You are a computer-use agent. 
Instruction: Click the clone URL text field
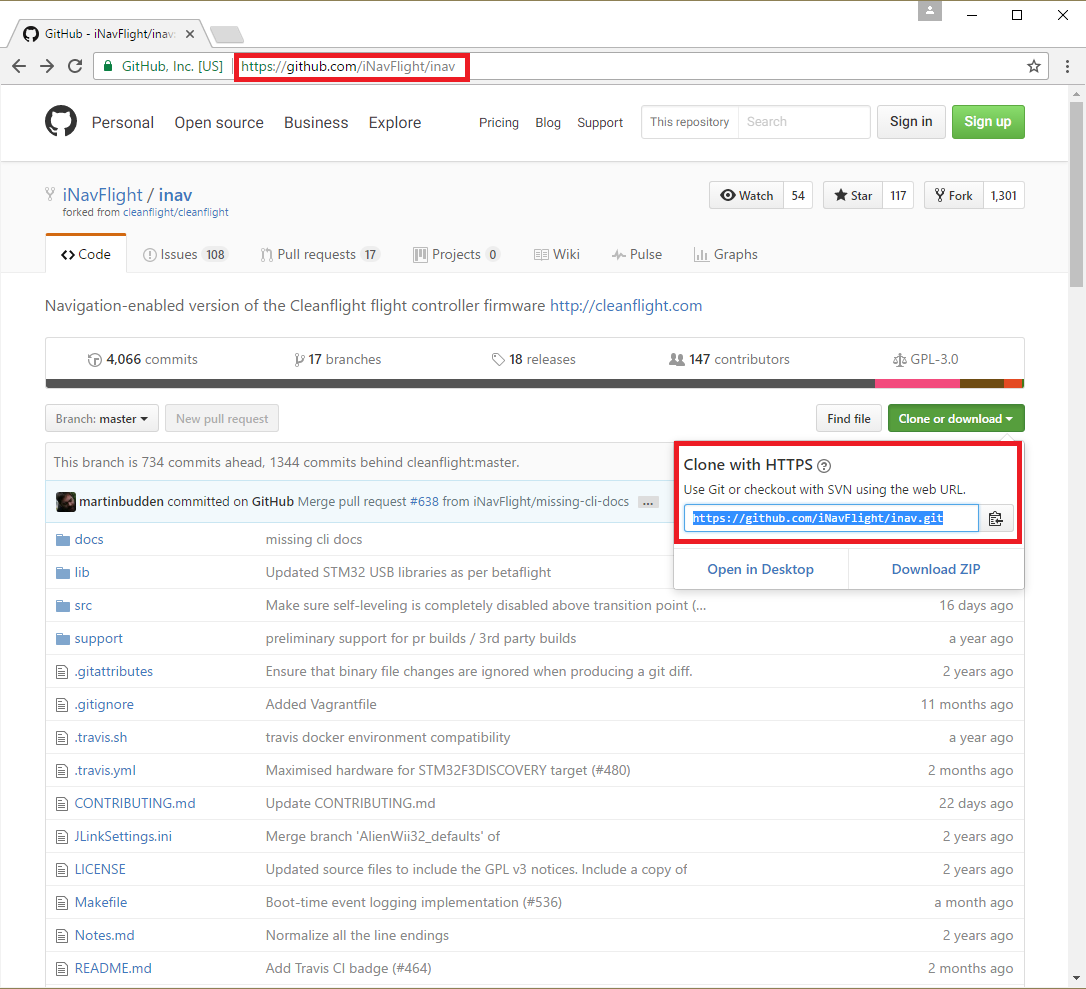(x=831, y=519)
